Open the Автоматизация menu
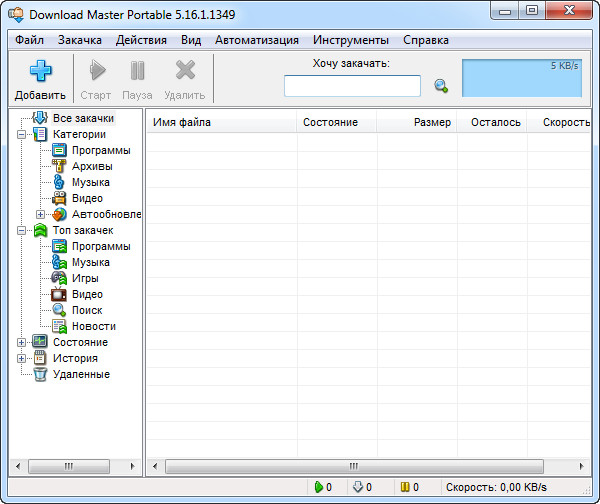The image size is (600, 504). point(256,40)
